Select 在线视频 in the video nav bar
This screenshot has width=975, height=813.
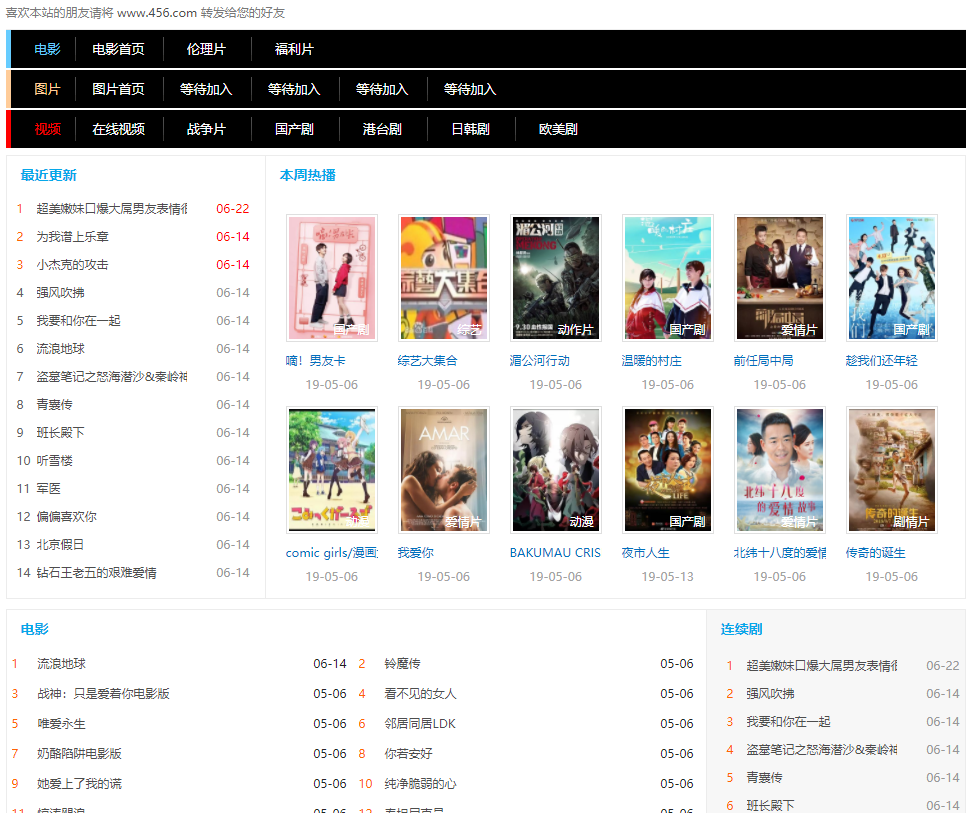point(119,128)
